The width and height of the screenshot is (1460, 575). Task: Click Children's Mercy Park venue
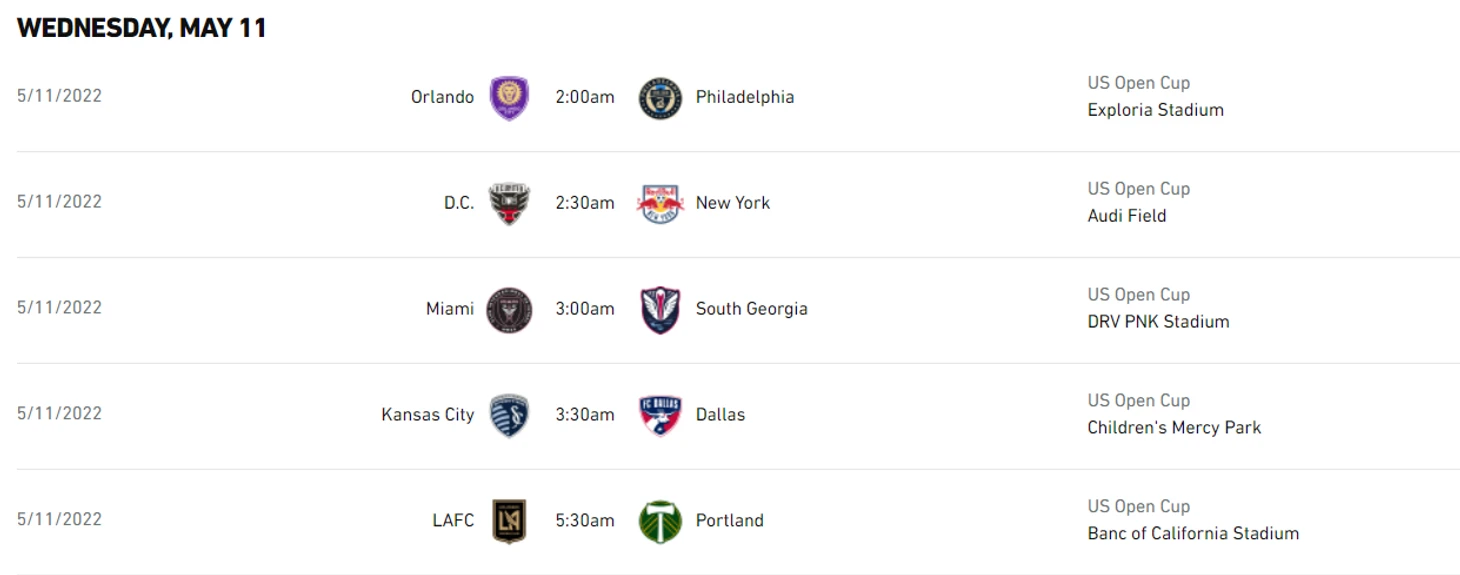1175,428
